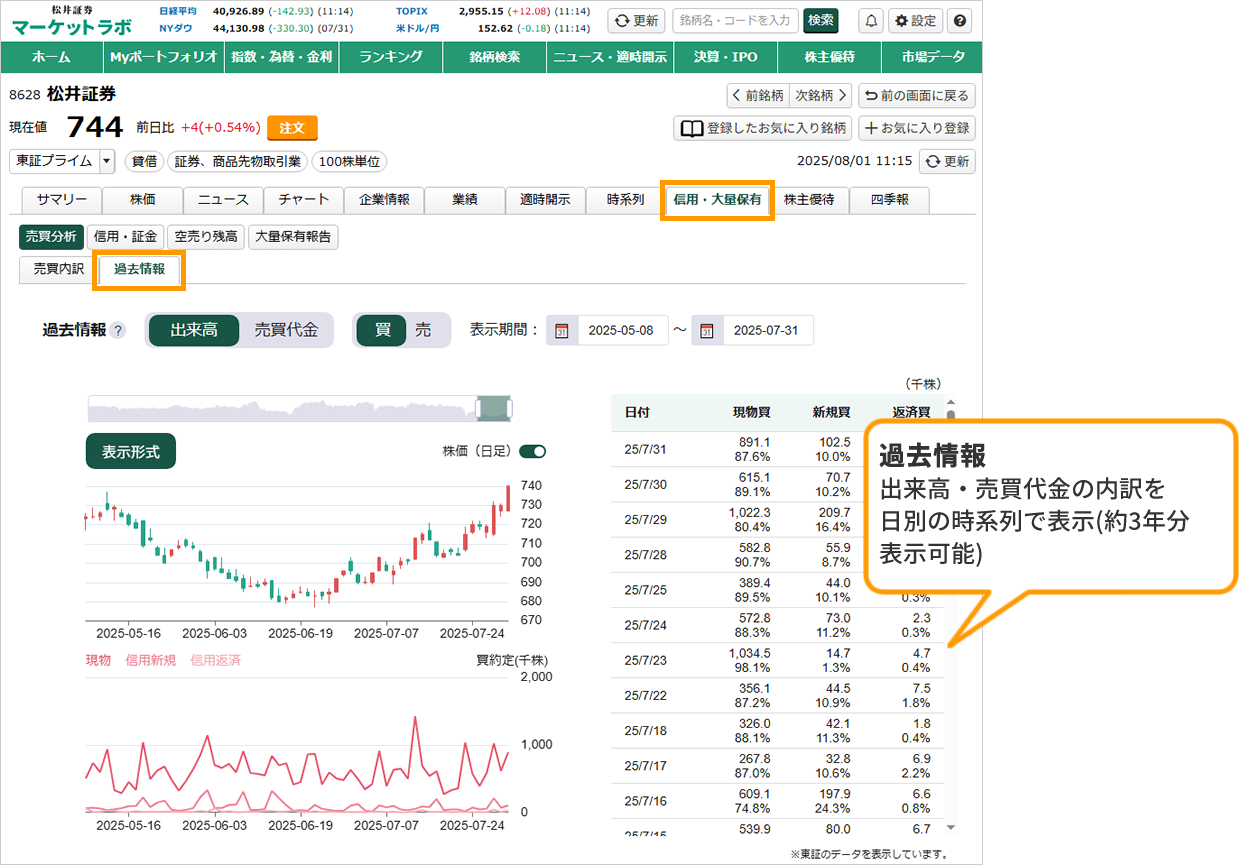Select 売 option

[424, 330]
